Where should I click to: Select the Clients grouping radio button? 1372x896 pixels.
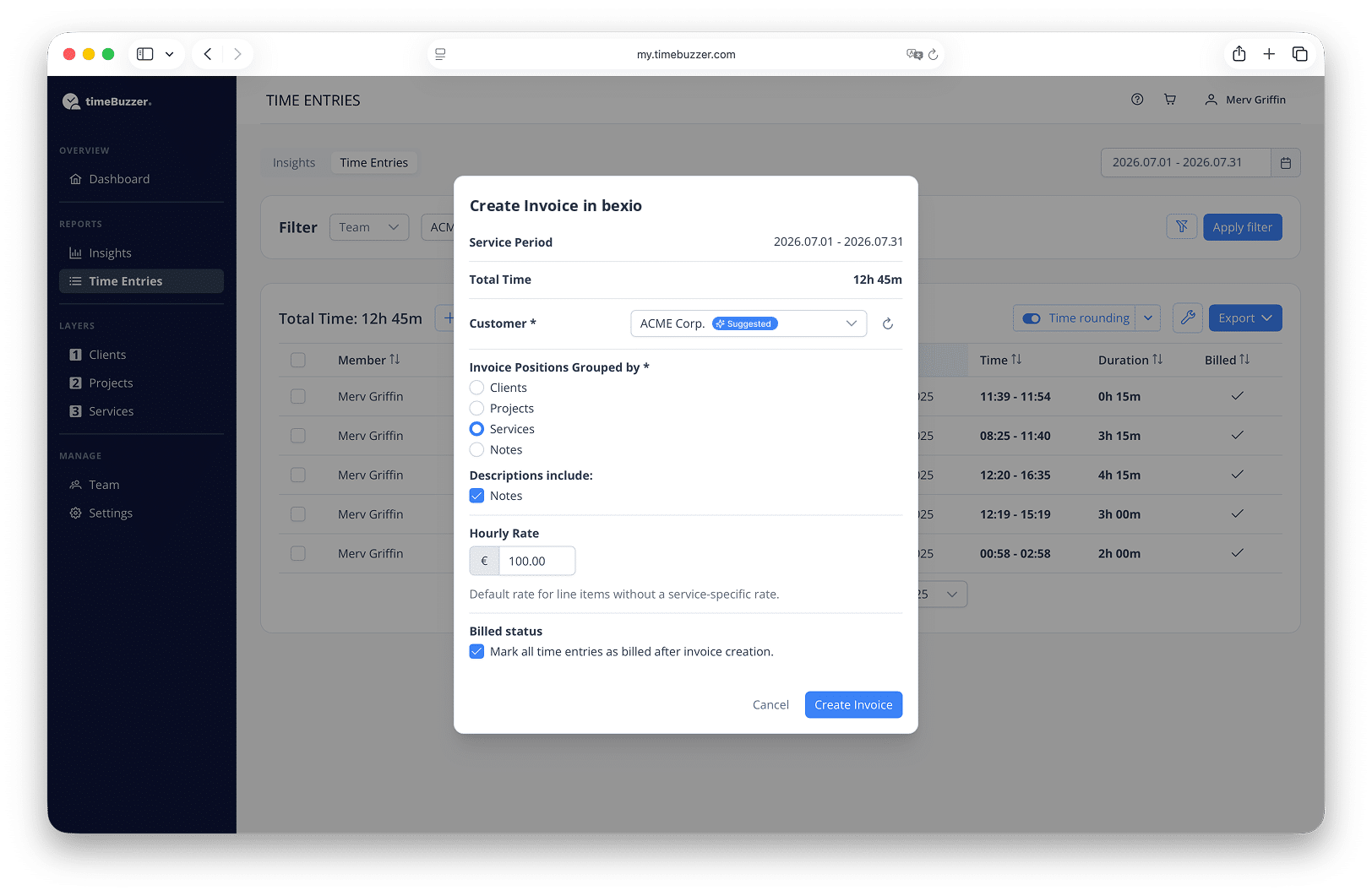tap(477, 388)
